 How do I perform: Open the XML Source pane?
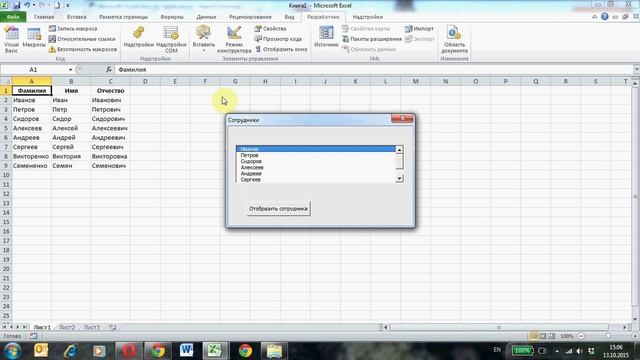coord(326,37)
